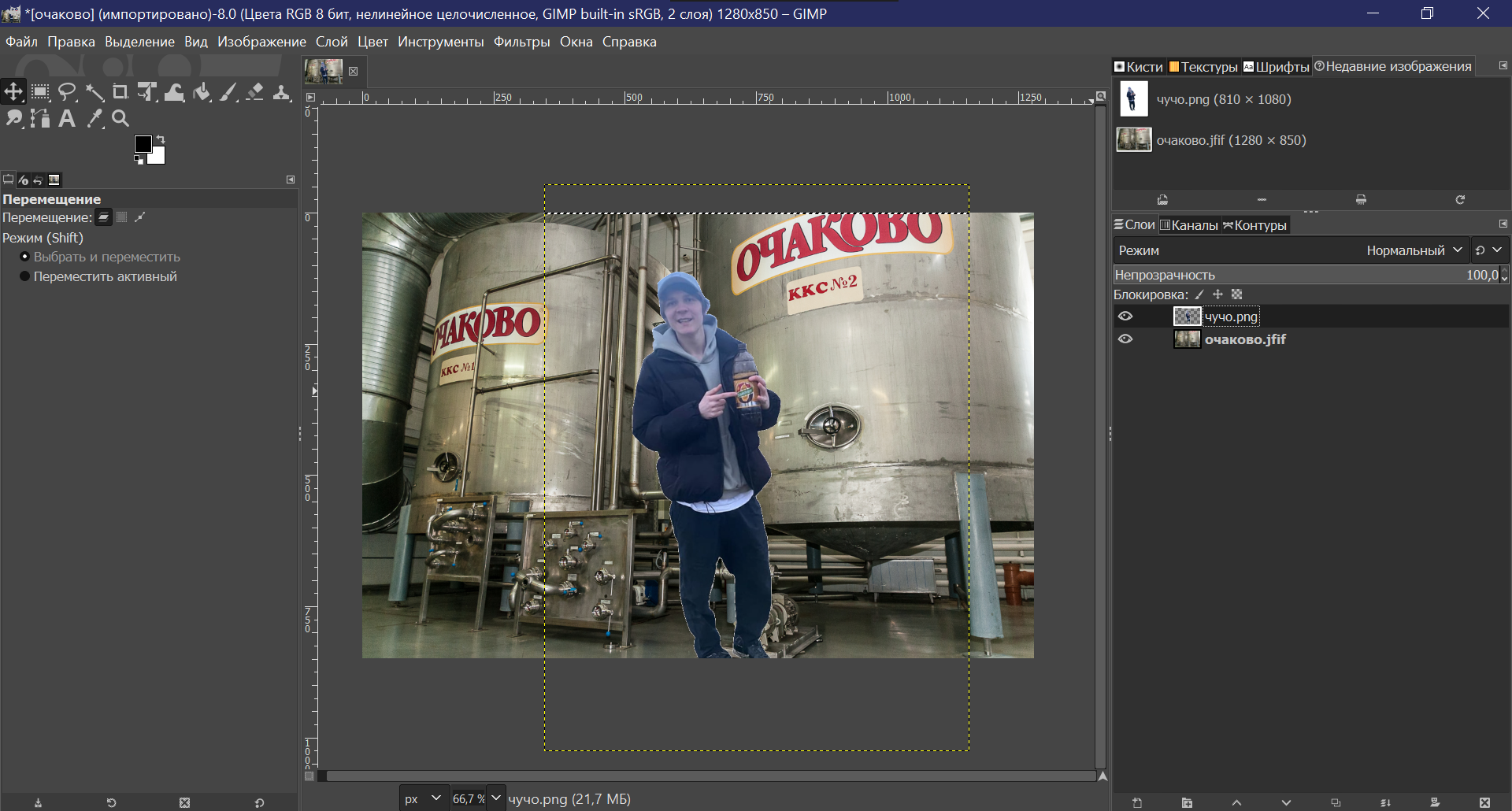Open the Images tab in the left dock

pyautogui.click(x=54, y=180)
